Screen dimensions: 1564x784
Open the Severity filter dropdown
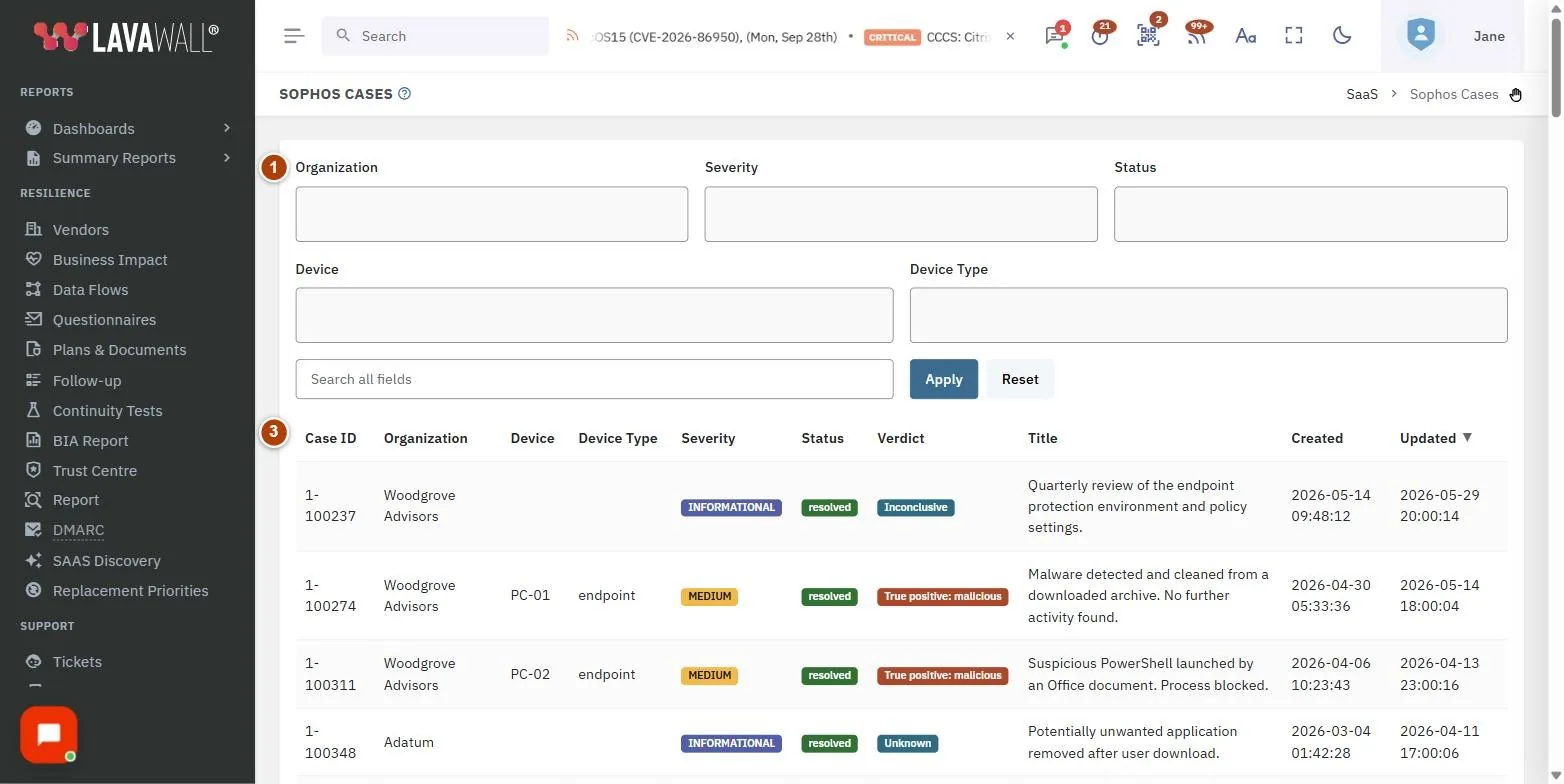click(901, 214)
